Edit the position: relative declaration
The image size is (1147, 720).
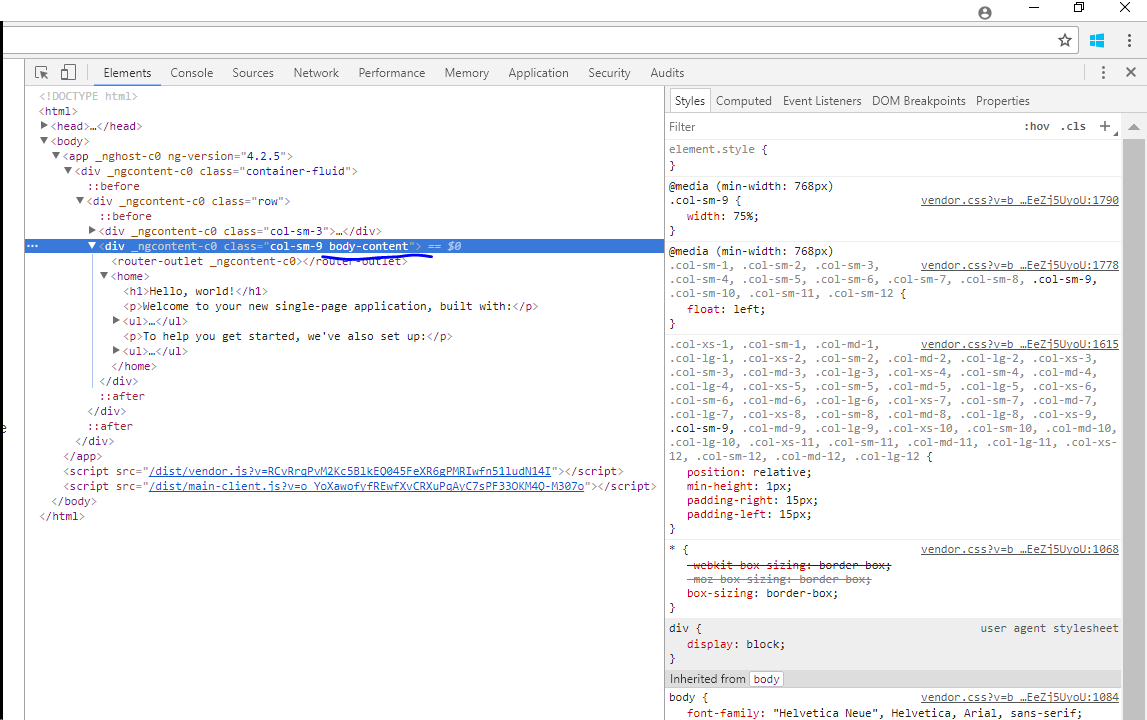click(x=749, y=473)
